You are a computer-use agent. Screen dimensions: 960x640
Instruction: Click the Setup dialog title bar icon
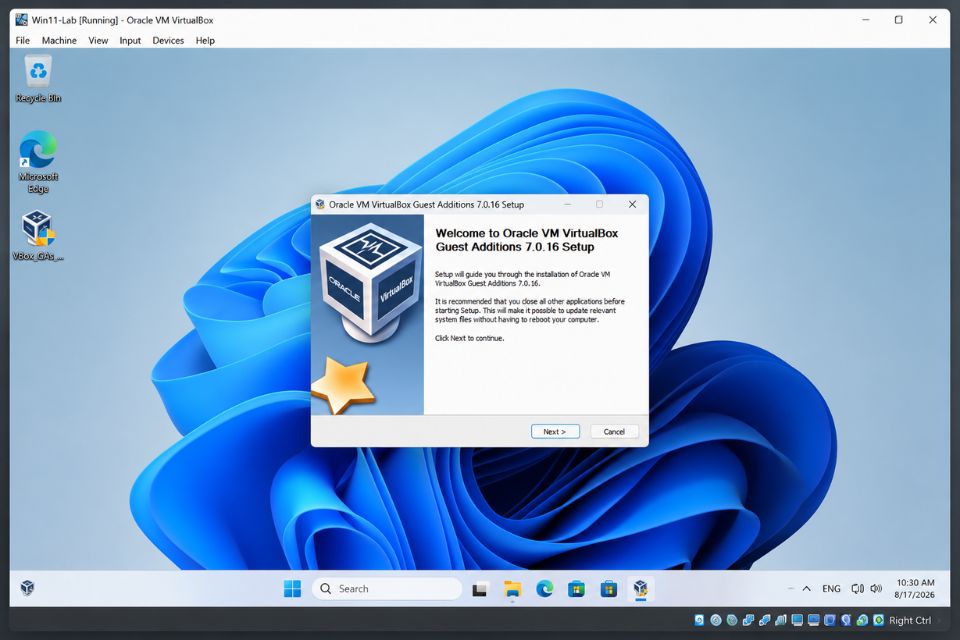(x=320, y=204)
